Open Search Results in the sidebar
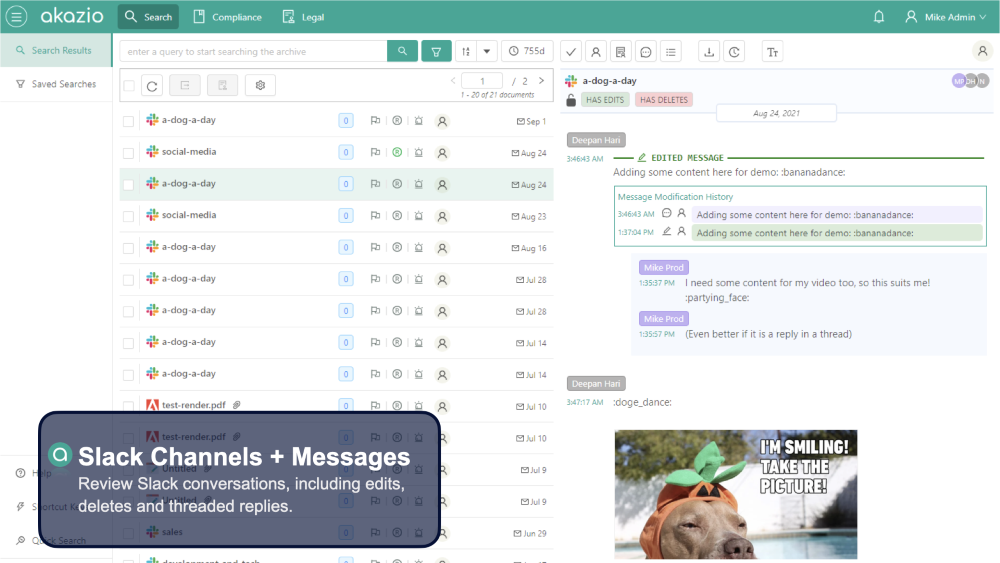This screenshot has width=1000, height=563. (x=55, y=50)
